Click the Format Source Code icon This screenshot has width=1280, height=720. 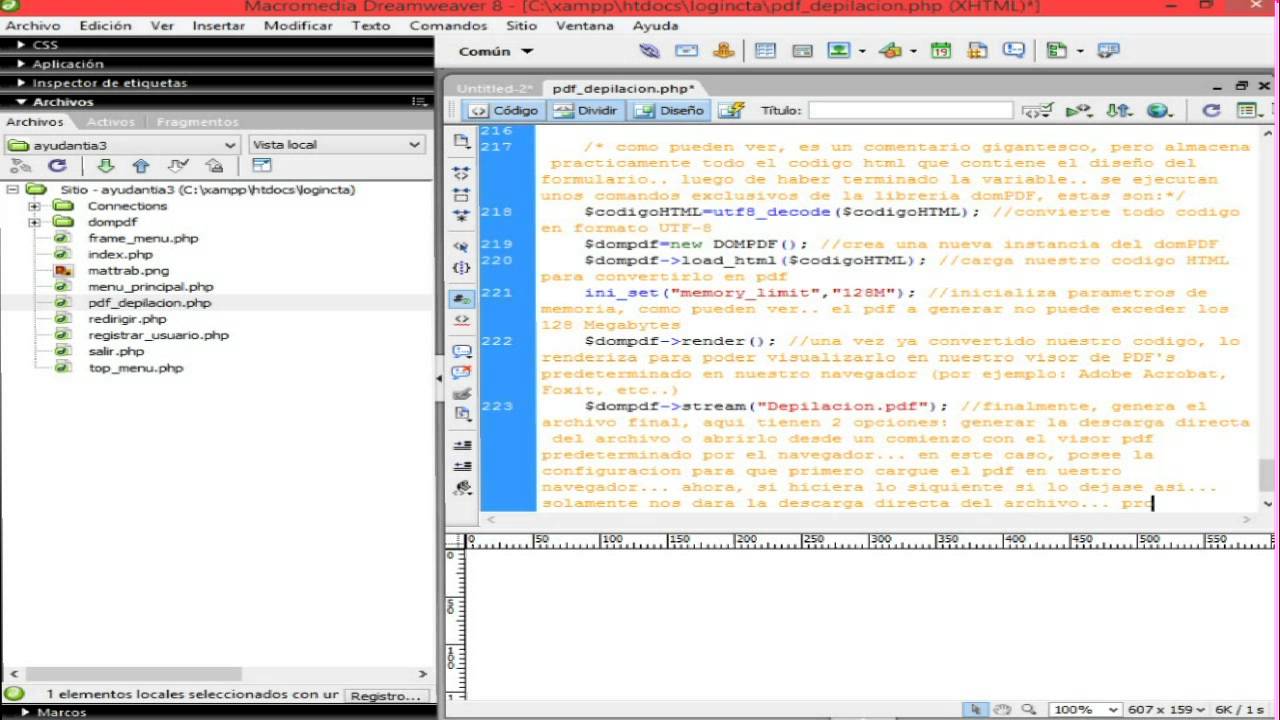461,488
